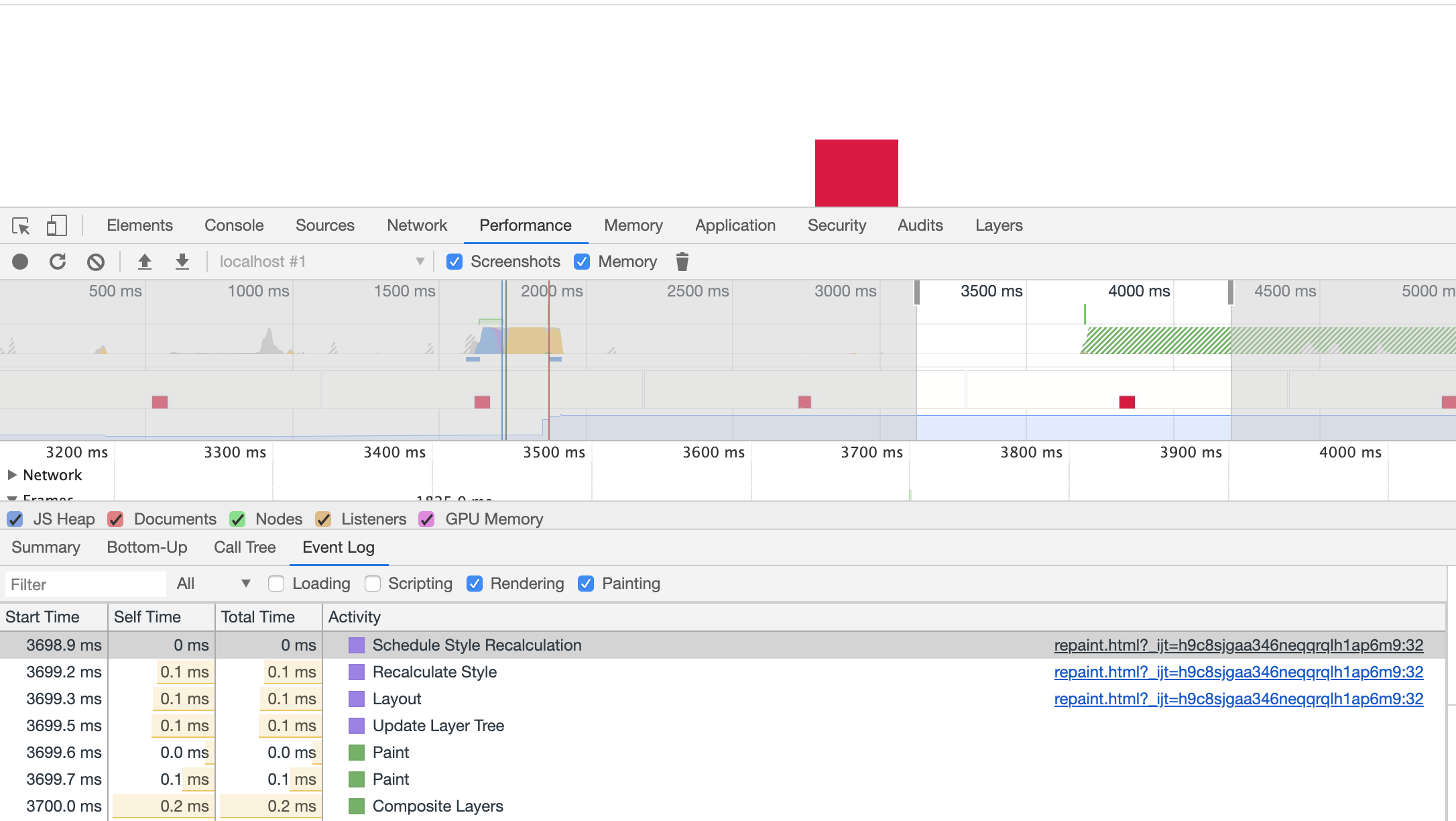Viewport: 1456px width, 821px height.
Task: Start recording with the record button
Action: [20, 262]
